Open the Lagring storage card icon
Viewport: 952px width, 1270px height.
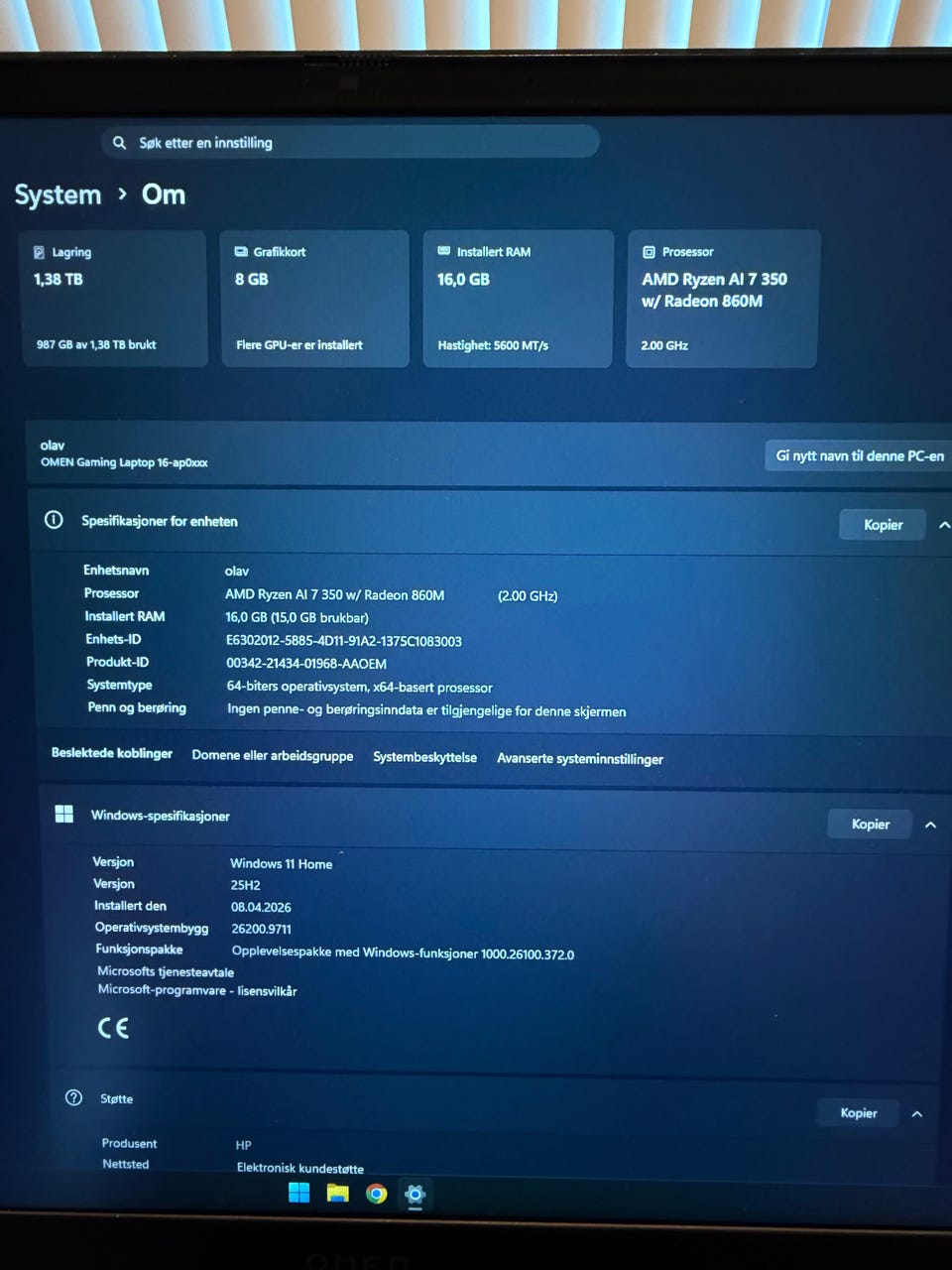coord(39,252)
